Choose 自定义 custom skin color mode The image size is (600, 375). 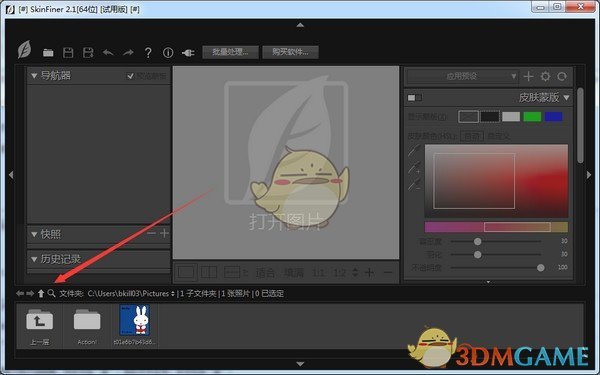coord(499,136)
